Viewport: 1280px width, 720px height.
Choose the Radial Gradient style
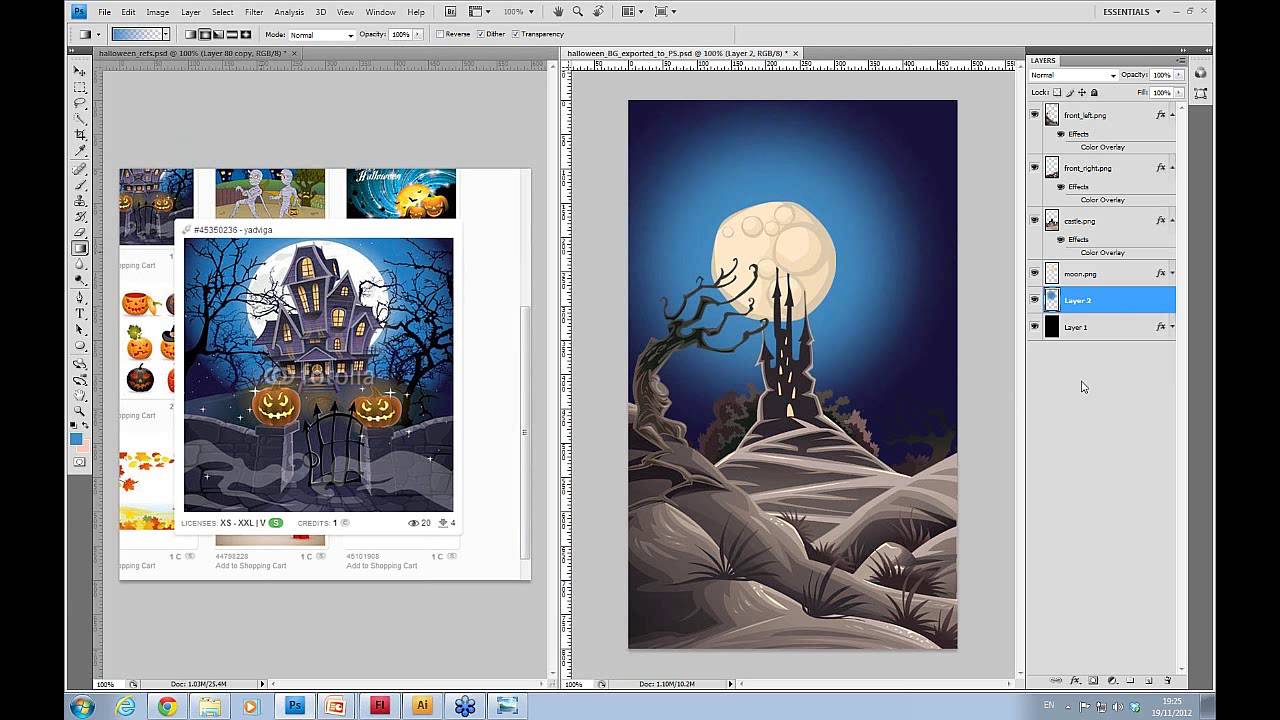coord(205,34)
